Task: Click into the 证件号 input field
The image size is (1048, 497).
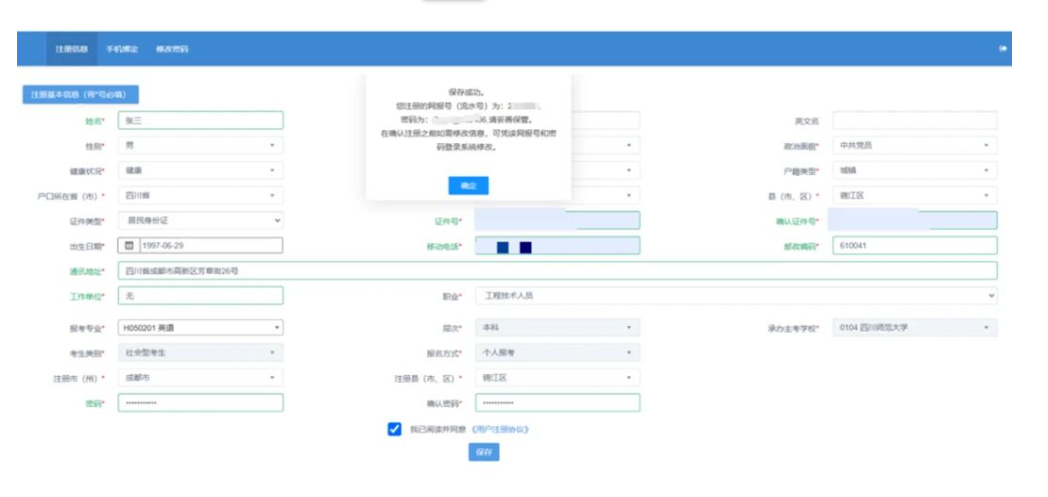Action: (557, 220)
